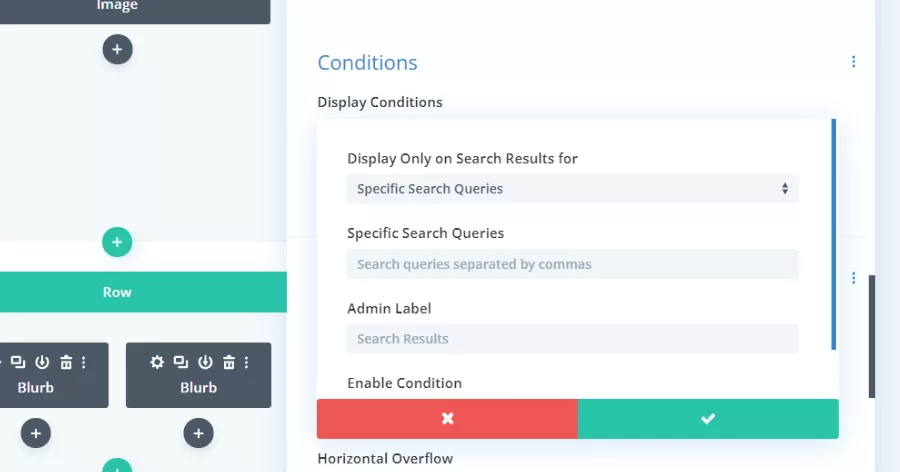
Task: Open the Specific Search Queries dropdown
Action: click(573, 189)
